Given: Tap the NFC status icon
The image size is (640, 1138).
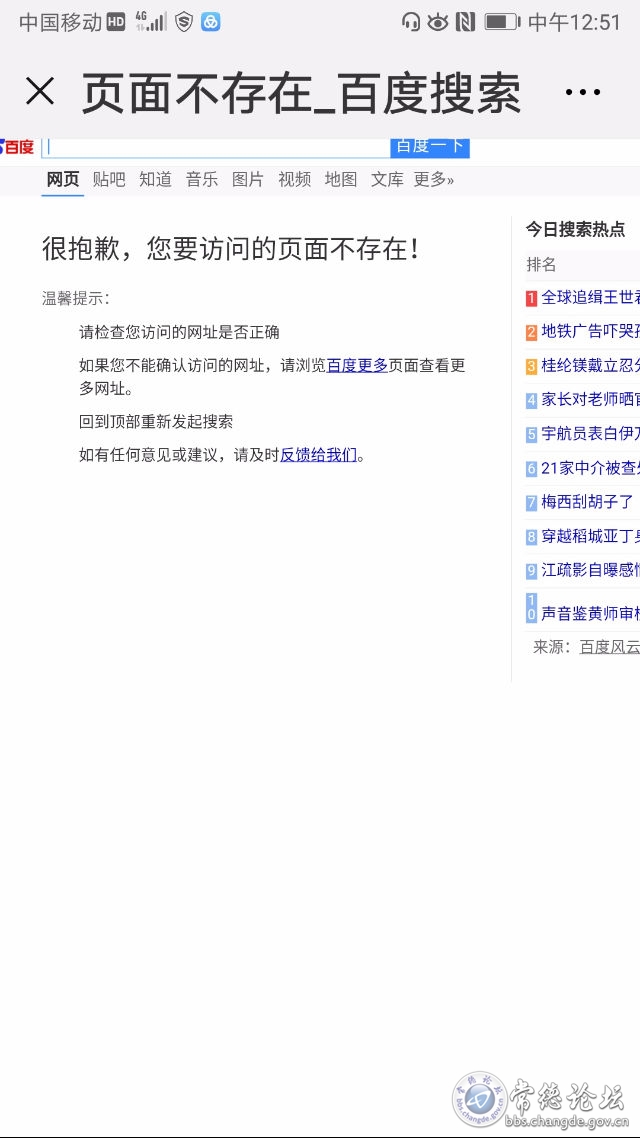Looking at the screenshot, I should point(465,22).
